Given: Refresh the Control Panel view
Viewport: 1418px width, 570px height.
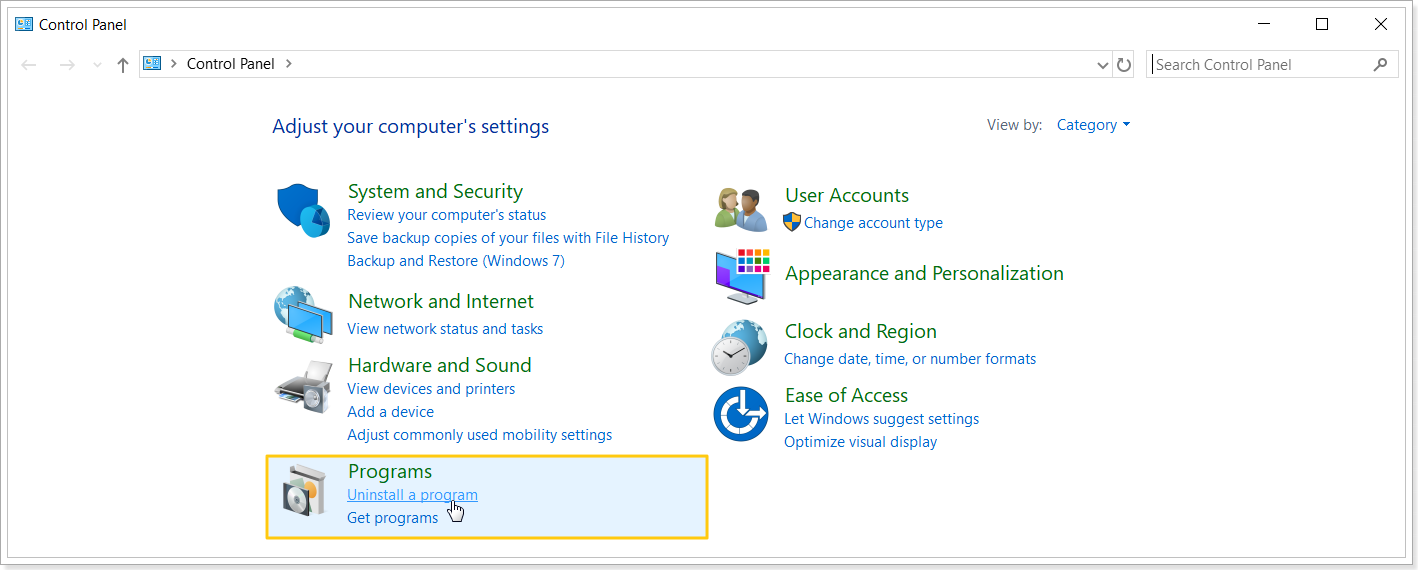Looking at the screenshot, I should pyautogui.click(x=1124, y=65).
